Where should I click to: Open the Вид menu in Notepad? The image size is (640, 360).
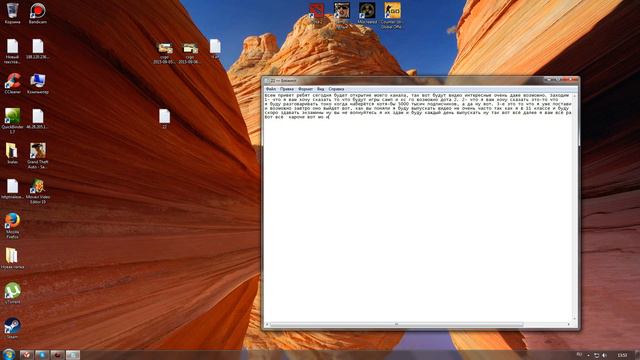pos(321,89)
